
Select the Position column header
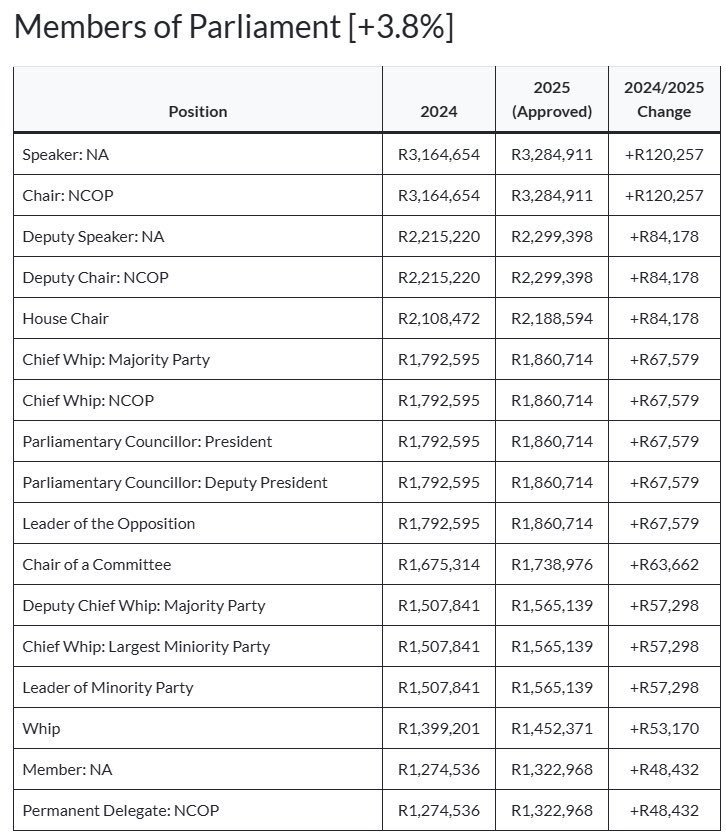click(x=198, y=111)
